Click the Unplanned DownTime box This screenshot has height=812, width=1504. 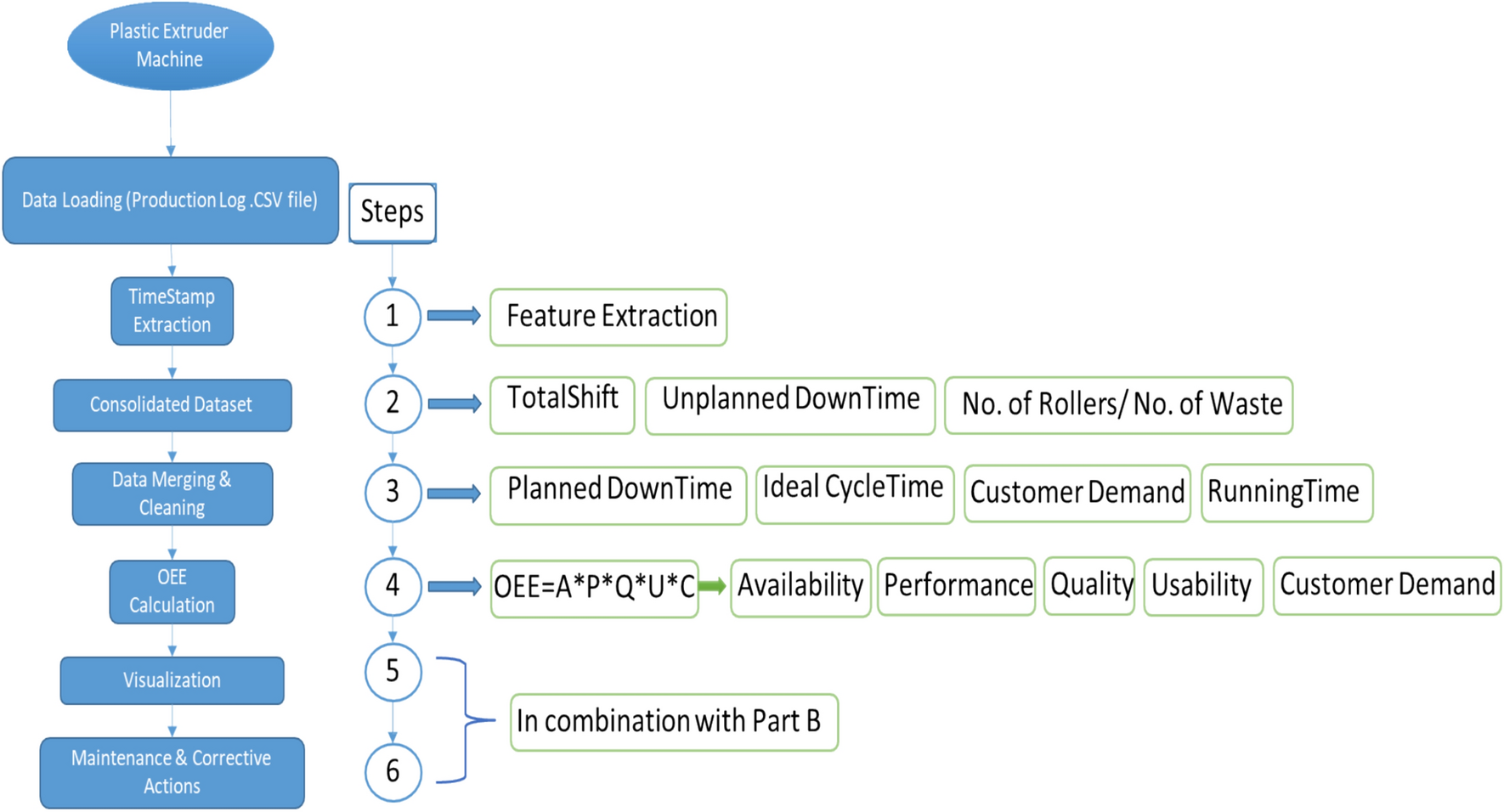coord(789,405)
